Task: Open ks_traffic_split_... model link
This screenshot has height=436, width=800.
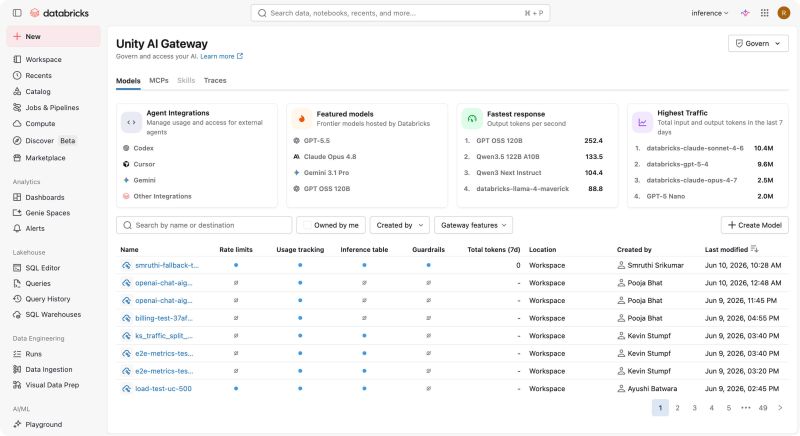Action: pyautogui.click(x=164, y=336)
